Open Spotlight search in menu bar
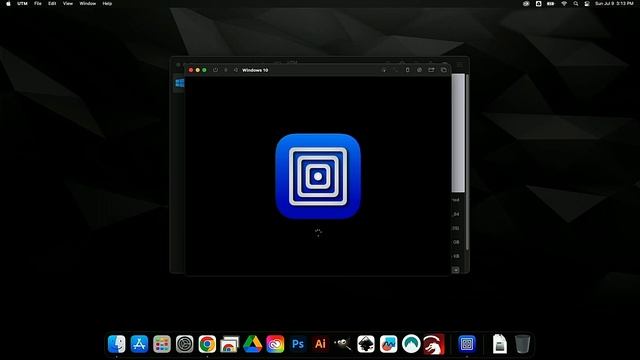640x360 pixels. (x=576, y=4)
